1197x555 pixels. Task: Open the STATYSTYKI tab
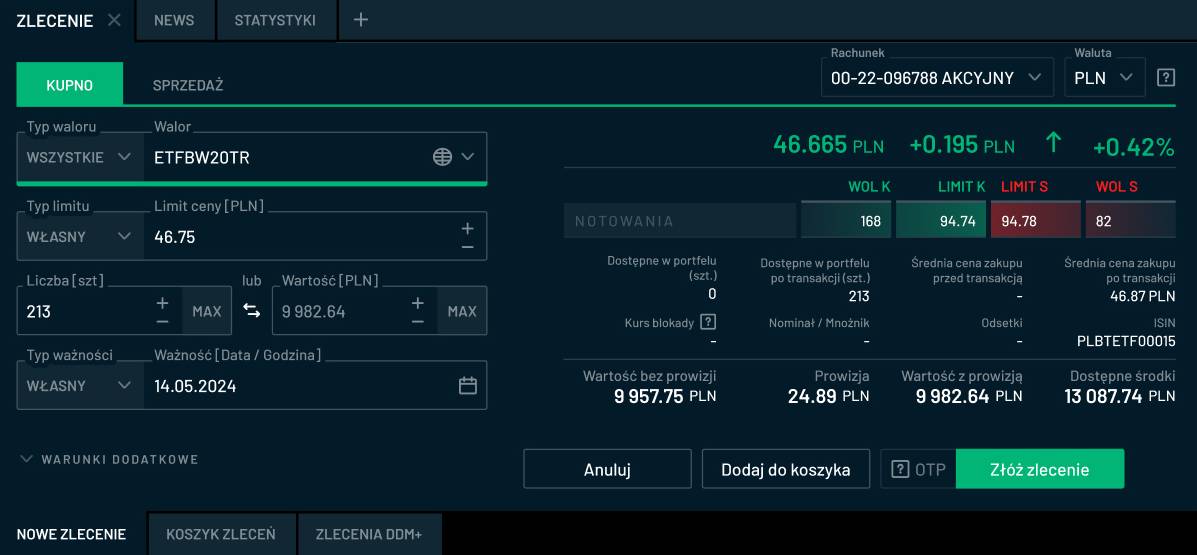pos(275,20)
